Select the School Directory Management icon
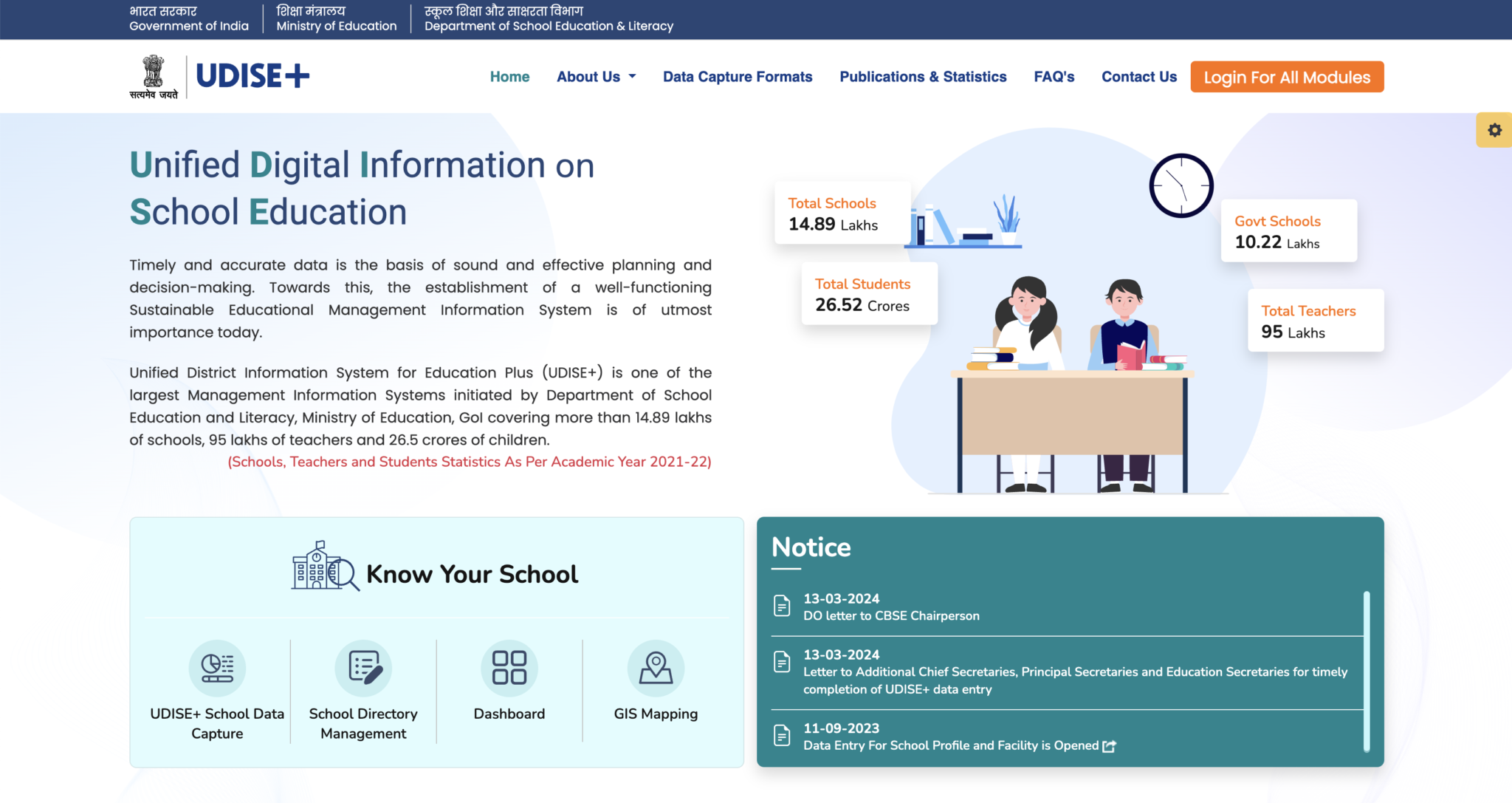 point(362,667)
